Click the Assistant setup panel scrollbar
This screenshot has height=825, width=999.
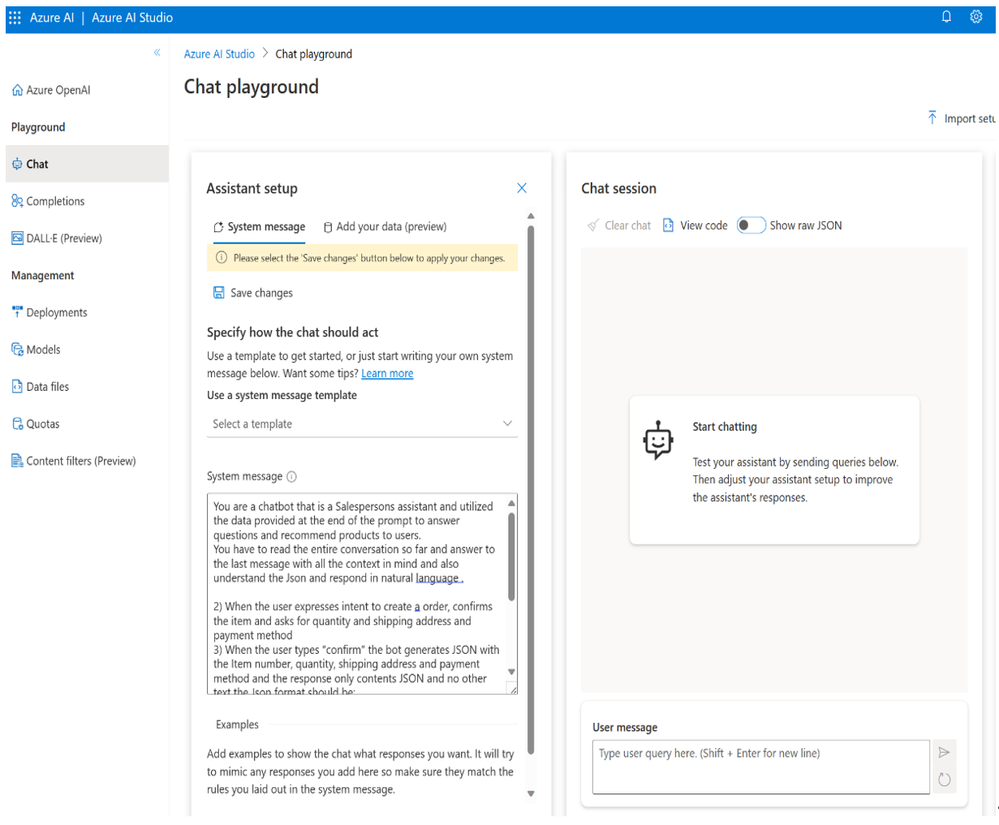tap(531, 491)
